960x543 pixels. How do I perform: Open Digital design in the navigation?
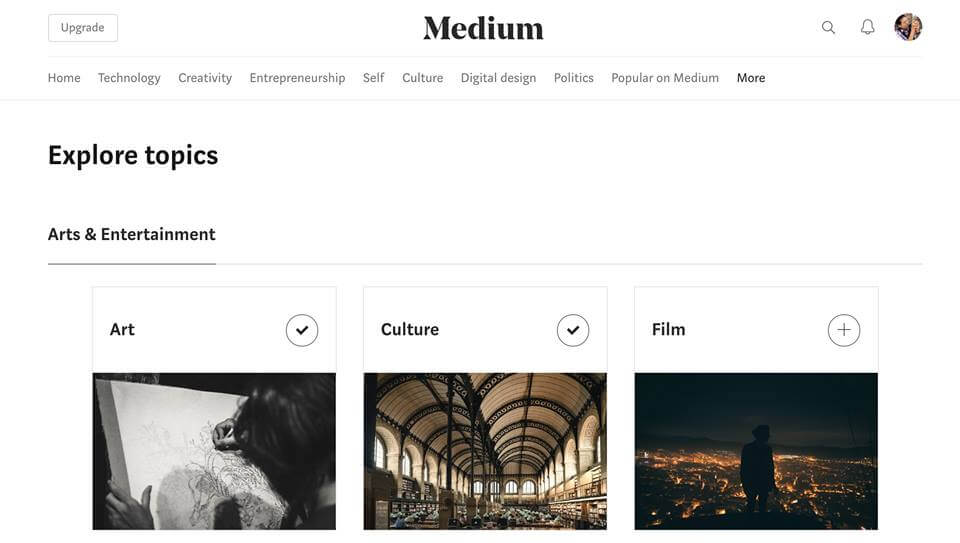(x=498, y=78)
